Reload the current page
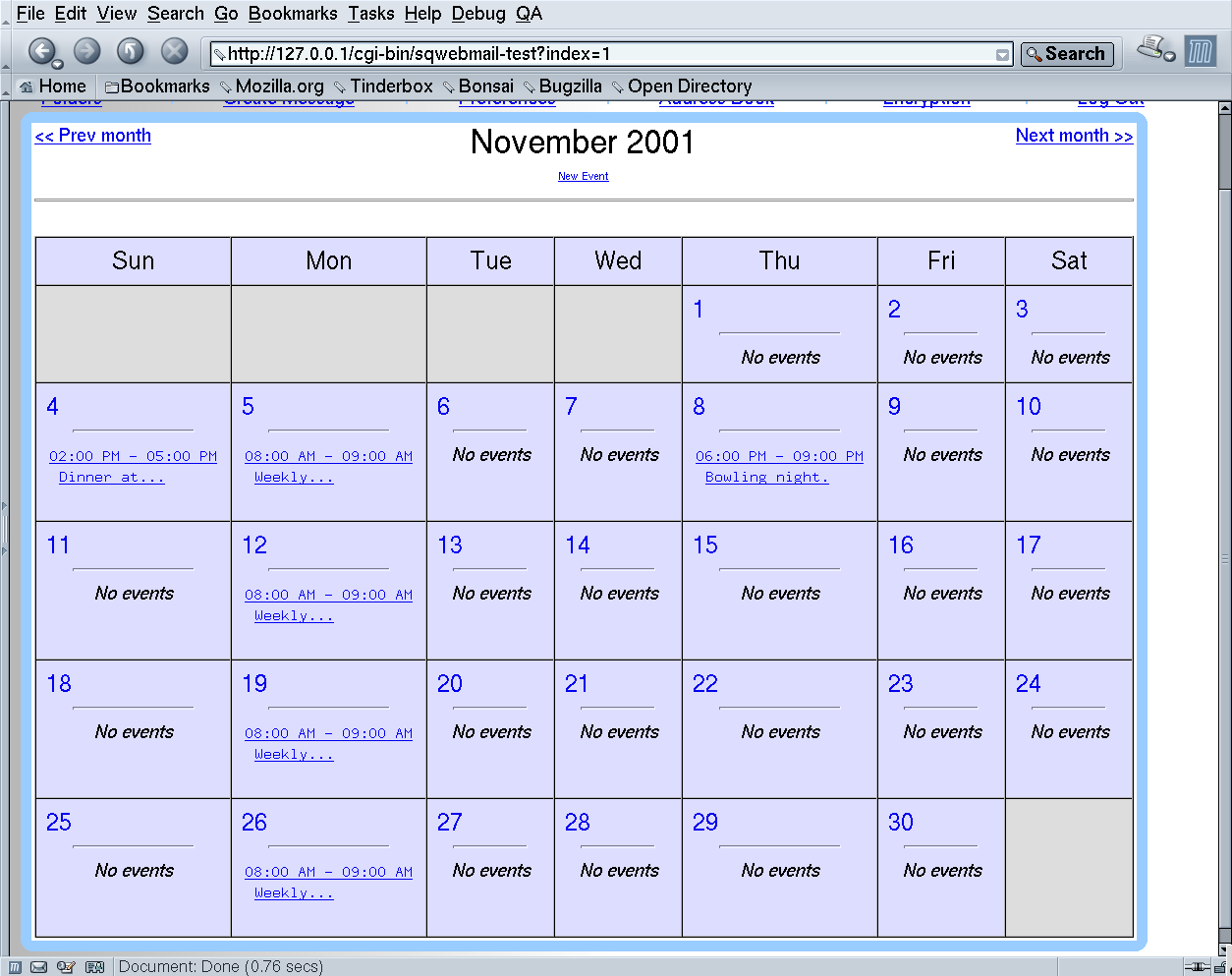Image resolution: width=1232 pixels, height=976 pixels. [x=131, y=51]
